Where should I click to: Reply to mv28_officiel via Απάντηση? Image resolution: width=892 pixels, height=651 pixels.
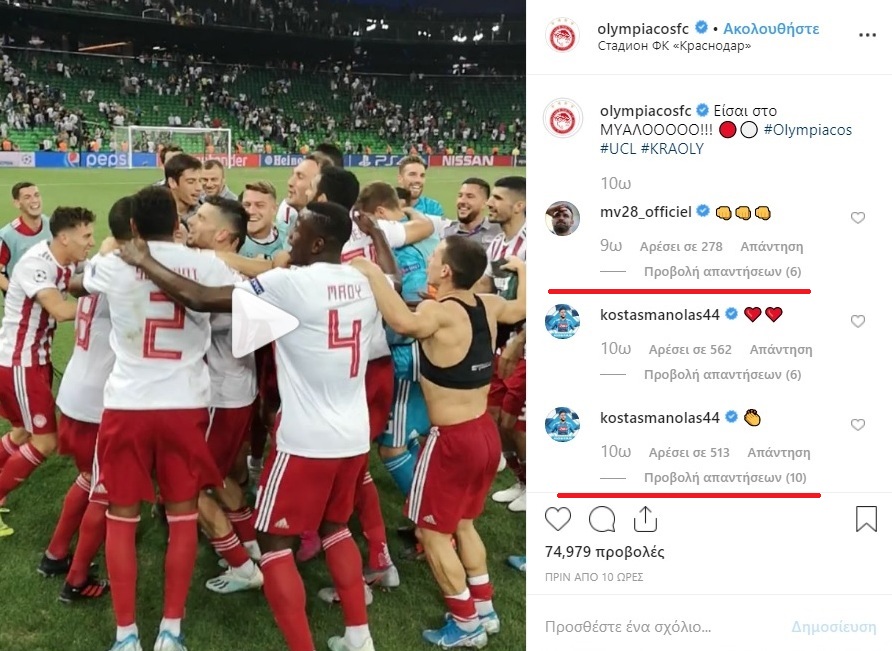[x=771, y=247]
